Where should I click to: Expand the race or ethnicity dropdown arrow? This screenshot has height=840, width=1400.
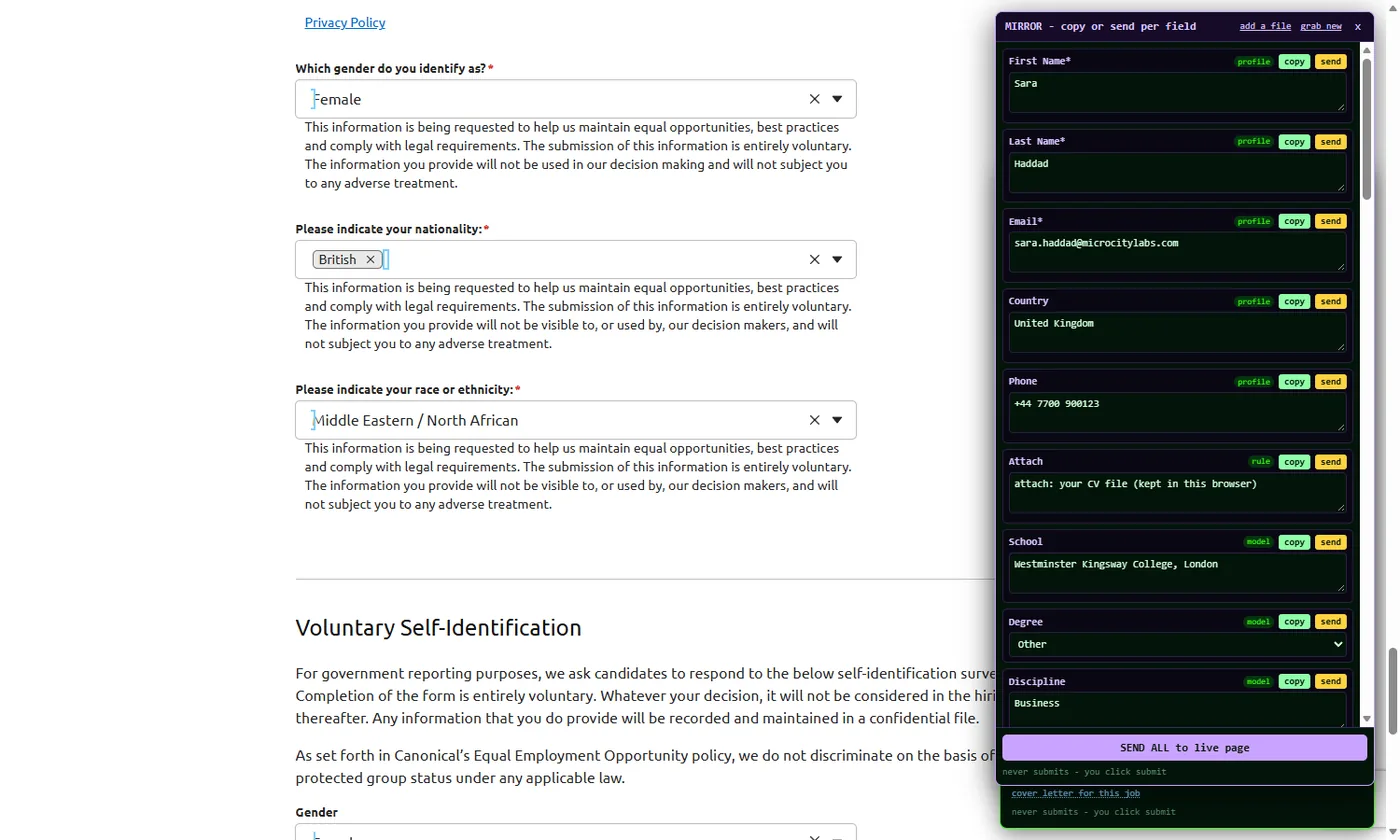coord(837,420)
